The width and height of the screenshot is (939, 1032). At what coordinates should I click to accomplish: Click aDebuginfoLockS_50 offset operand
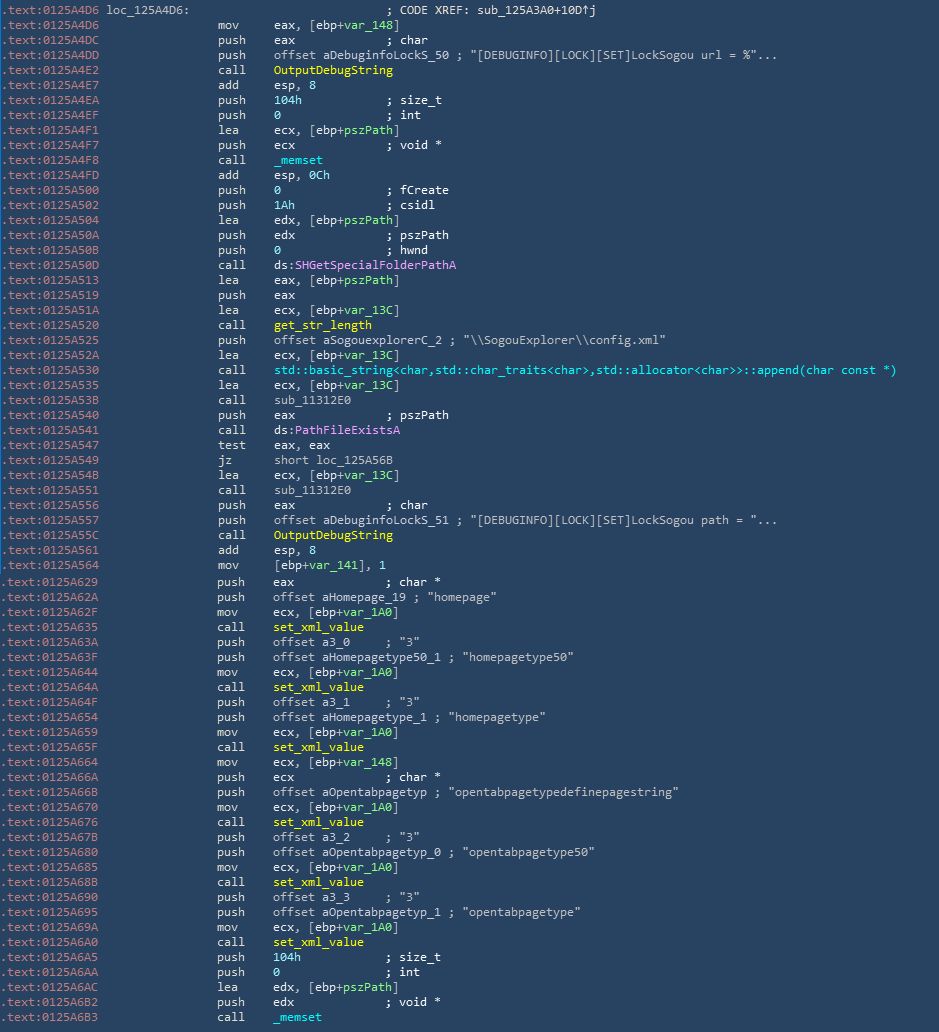tap(386, 55)
